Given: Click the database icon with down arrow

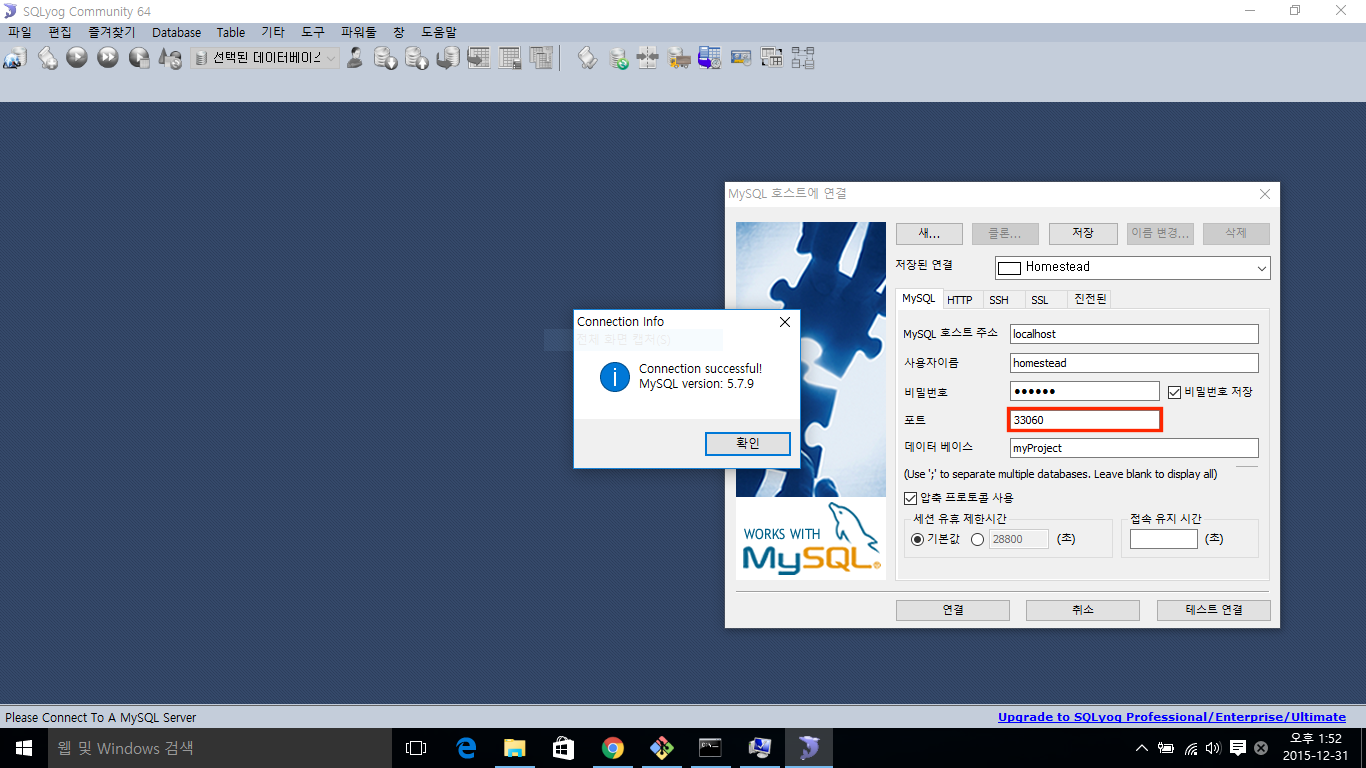Looking at the screenshot, I should [x=386, y=58].
